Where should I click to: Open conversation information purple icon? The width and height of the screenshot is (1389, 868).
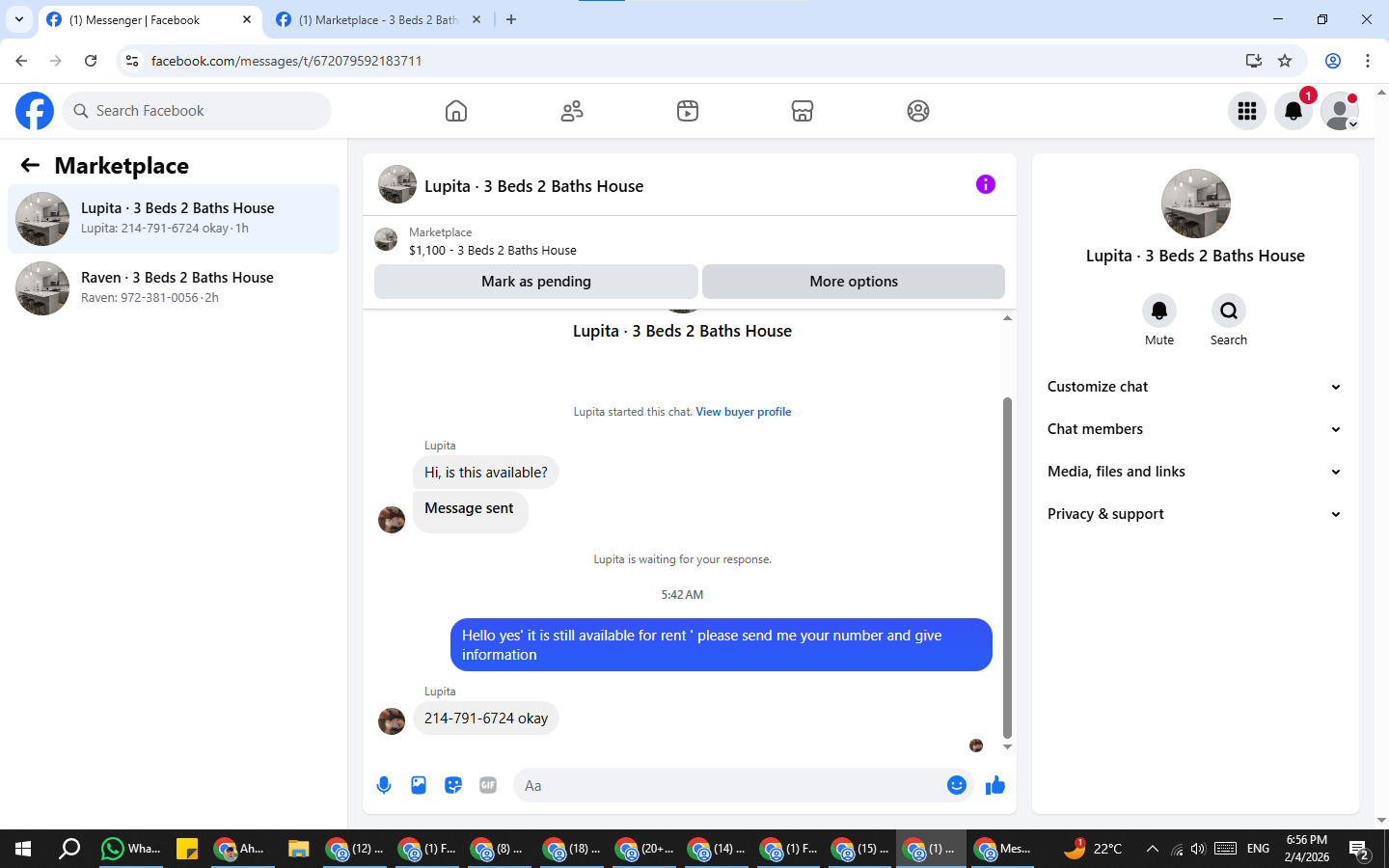(986, 184)
